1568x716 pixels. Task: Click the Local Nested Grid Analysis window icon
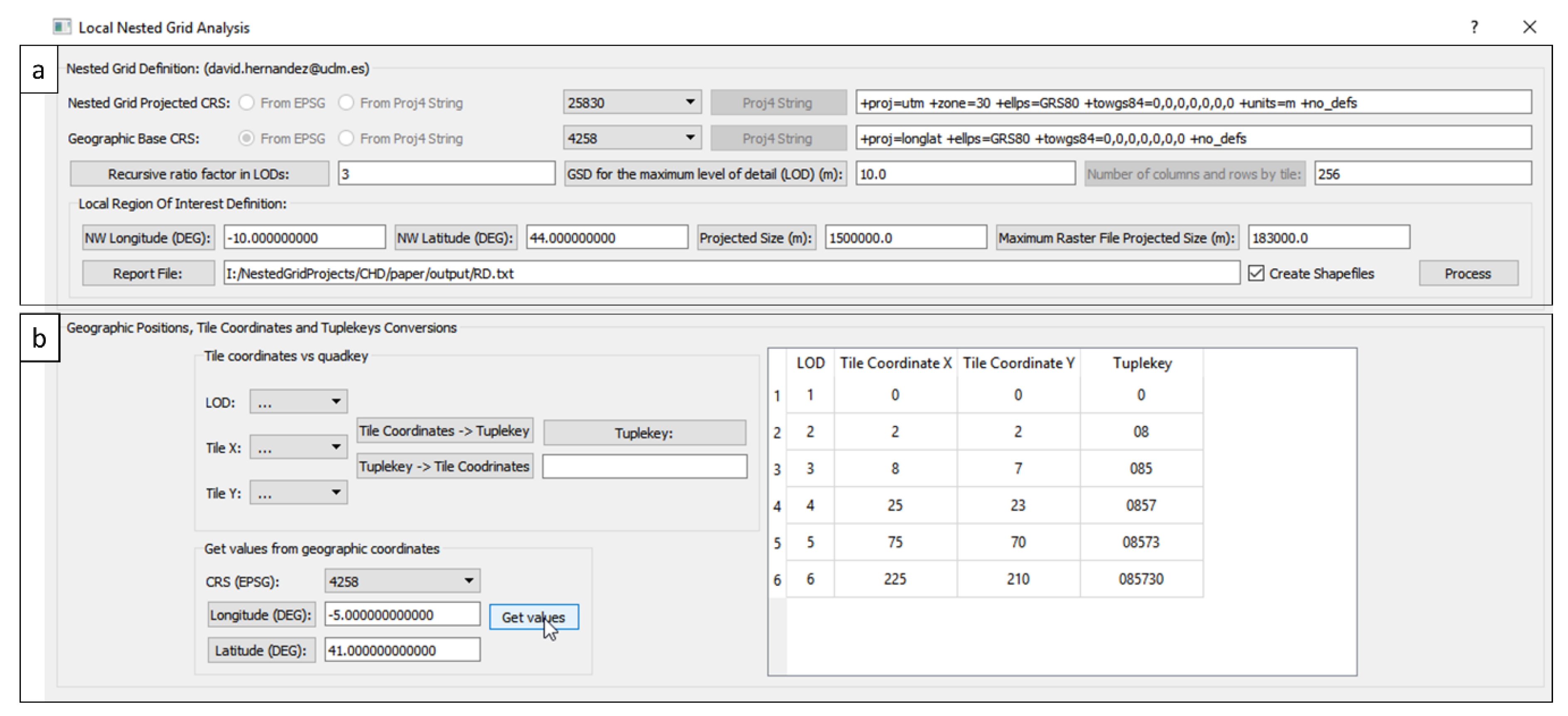point(62,27)
